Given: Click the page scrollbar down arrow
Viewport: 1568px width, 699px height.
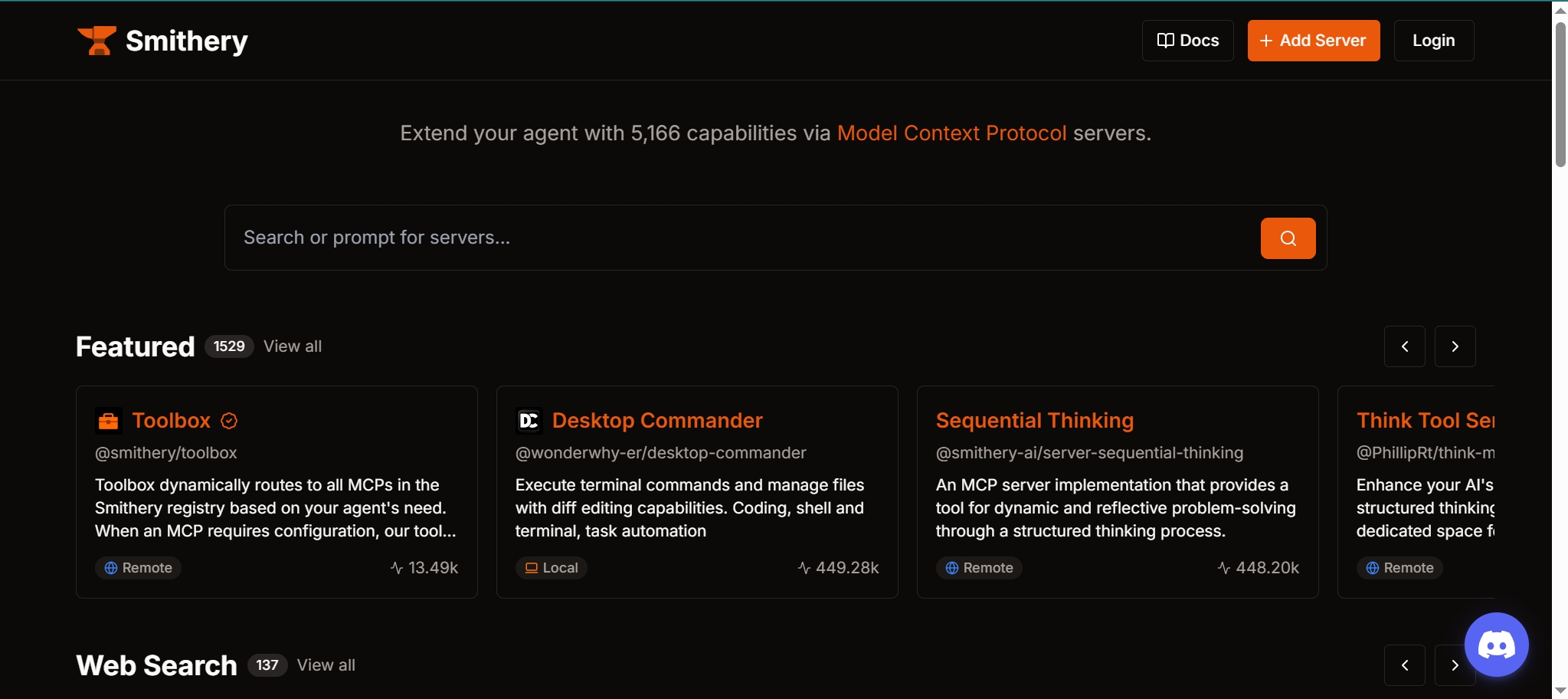Looking at the screenshot, I should pos(1560,691).
